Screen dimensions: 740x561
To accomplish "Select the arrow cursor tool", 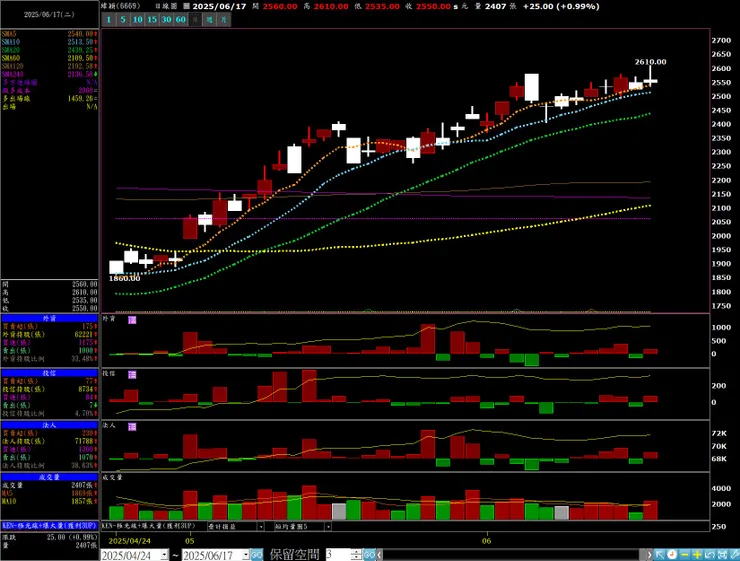I will pos(660,555).
